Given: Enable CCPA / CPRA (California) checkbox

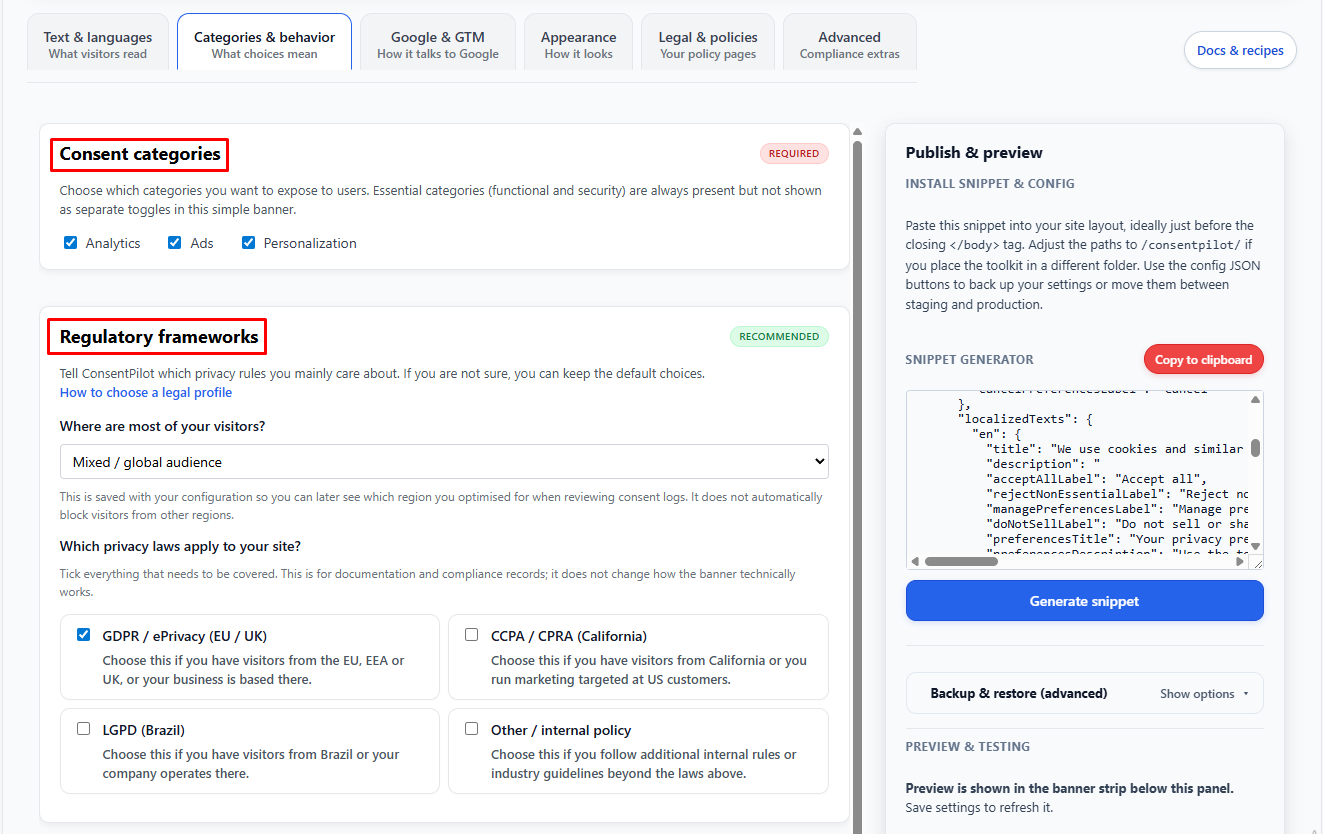Looking at the screenshot, I should pyautogui.click(x=472, y=635).
